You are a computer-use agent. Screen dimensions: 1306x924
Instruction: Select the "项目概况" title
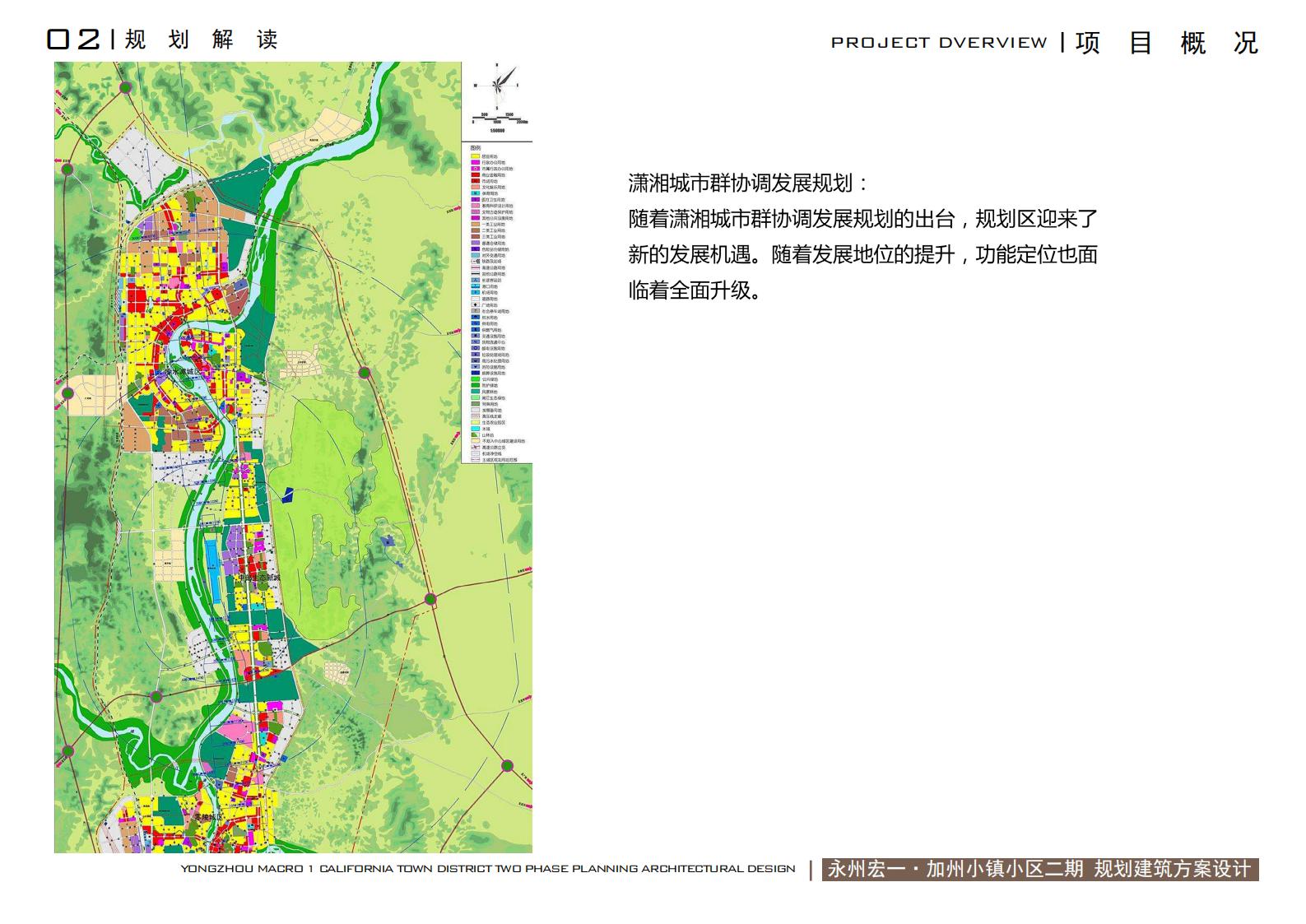click(1167, 43)
